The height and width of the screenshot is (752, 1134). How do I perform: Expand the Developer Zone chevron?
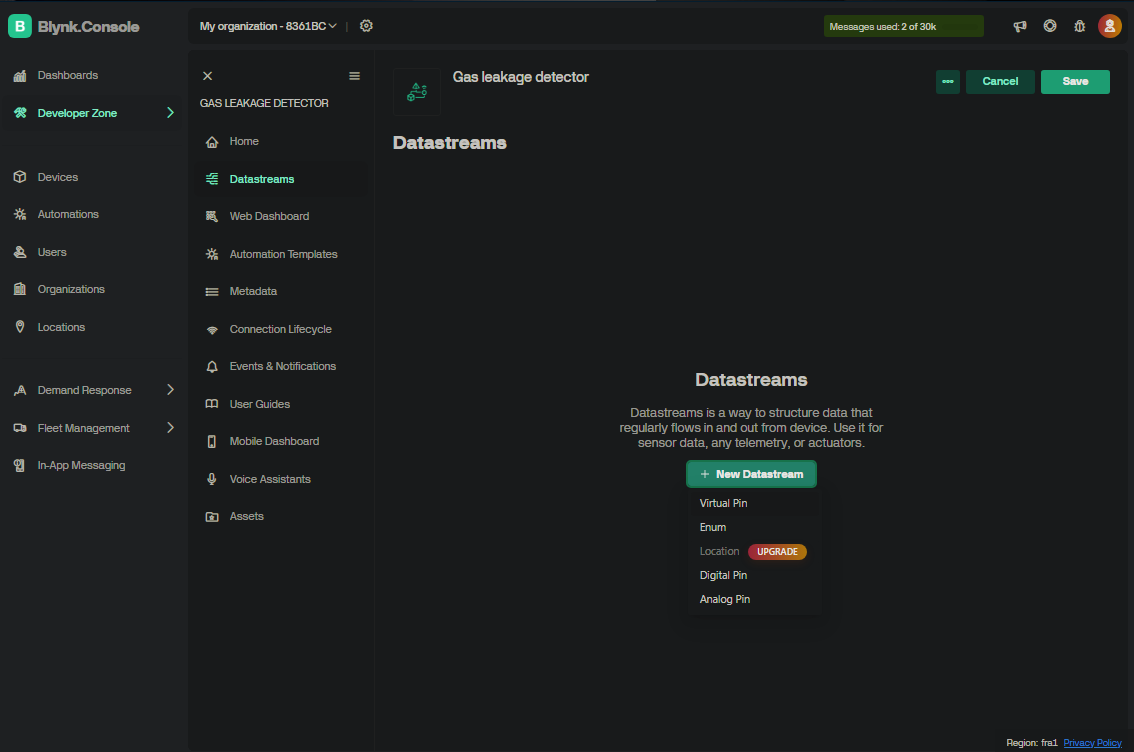(170, 113)
